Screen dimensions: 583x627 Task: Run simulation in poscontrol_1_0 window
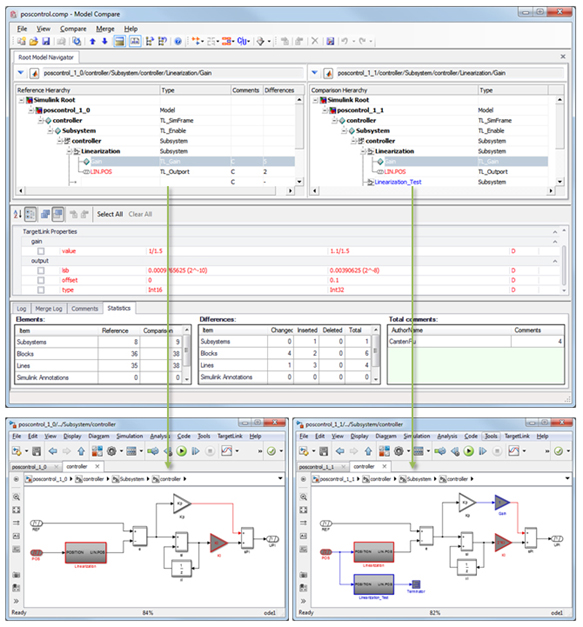tap(181, 451)
